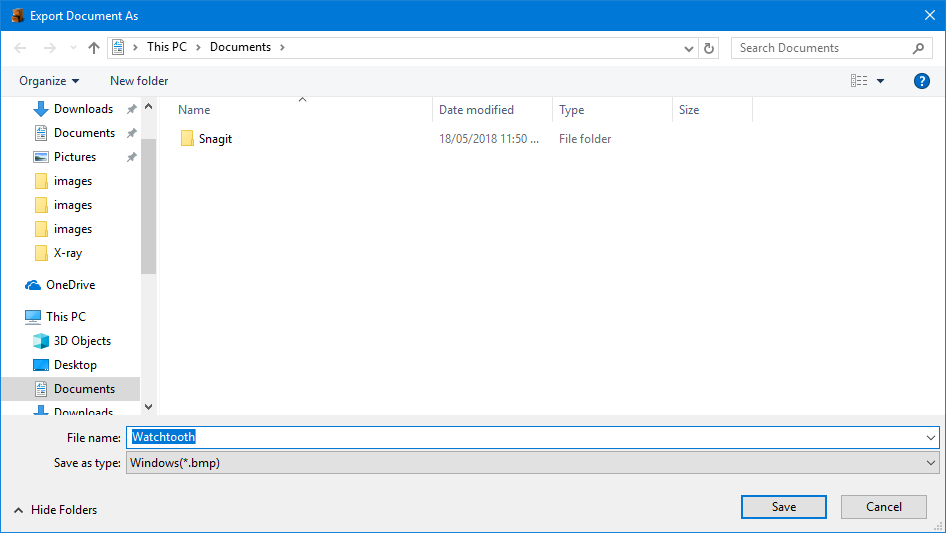Viewport: 946px width, 533px height.
Task: Open recent locations dropdown arrow
Action: click(73, 48)
